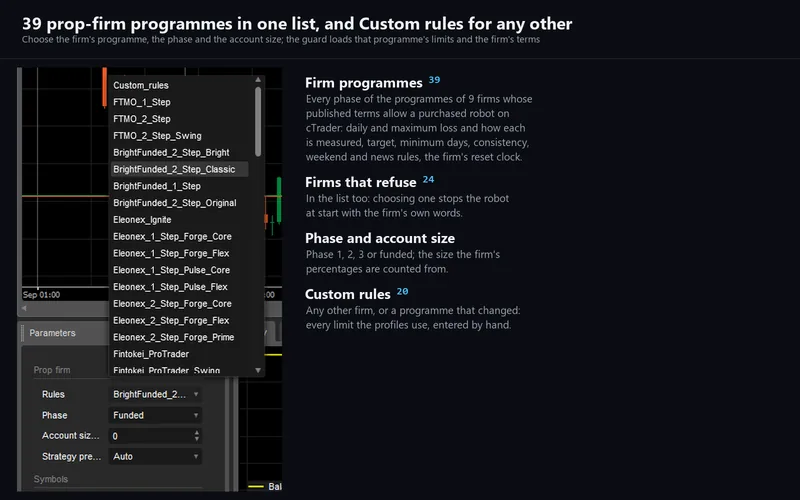Screen dimensions: 800x500
Task: Select FTMO_2_Step_Swing programme
Action: [157, 136]
